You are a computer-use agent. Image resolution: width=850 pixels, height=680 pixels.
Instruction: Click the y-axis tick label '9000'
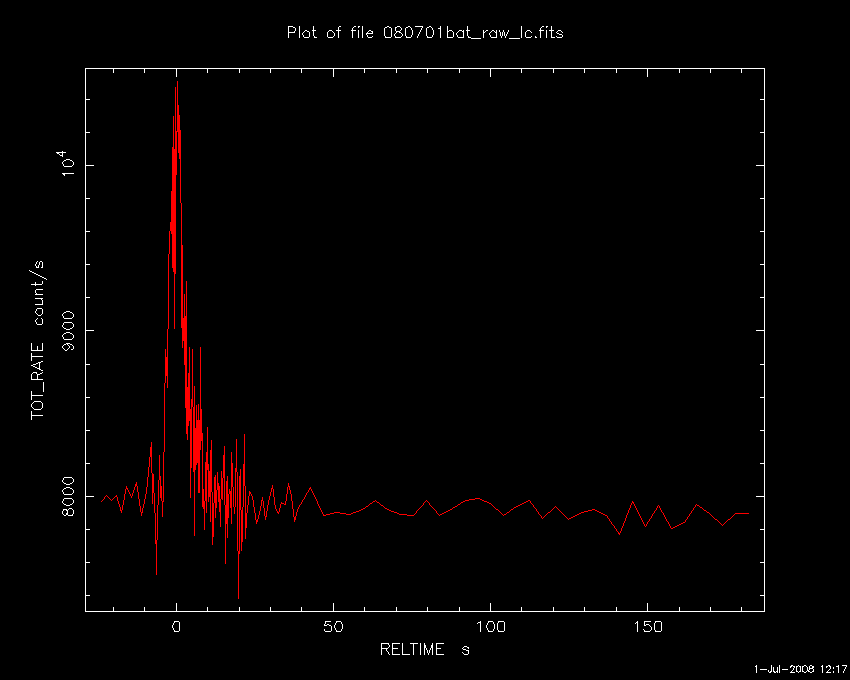69,331
